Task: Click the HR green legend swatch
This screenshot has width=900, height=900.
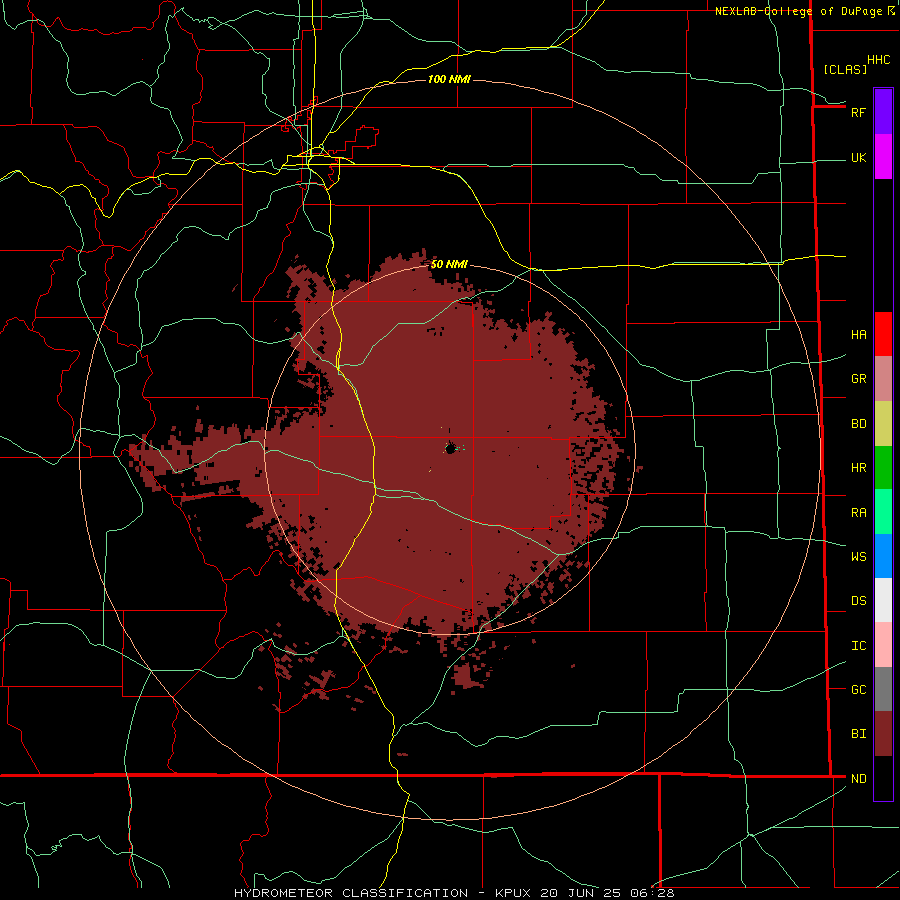Action: (883, 468)
